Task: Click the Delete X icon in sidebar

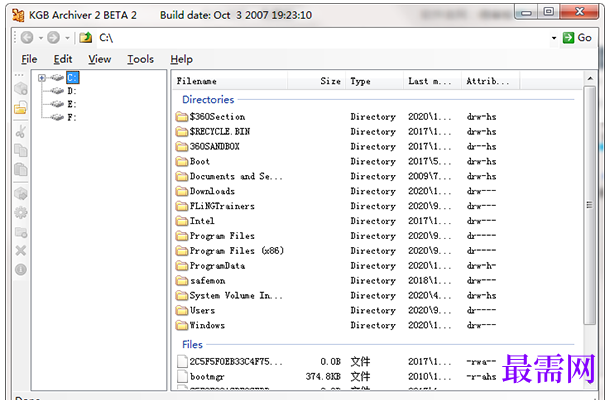Action: 21,250
